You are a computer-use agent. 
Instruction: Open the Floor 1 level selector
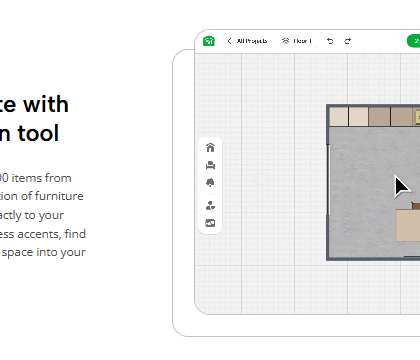click(x=297, y=41)
